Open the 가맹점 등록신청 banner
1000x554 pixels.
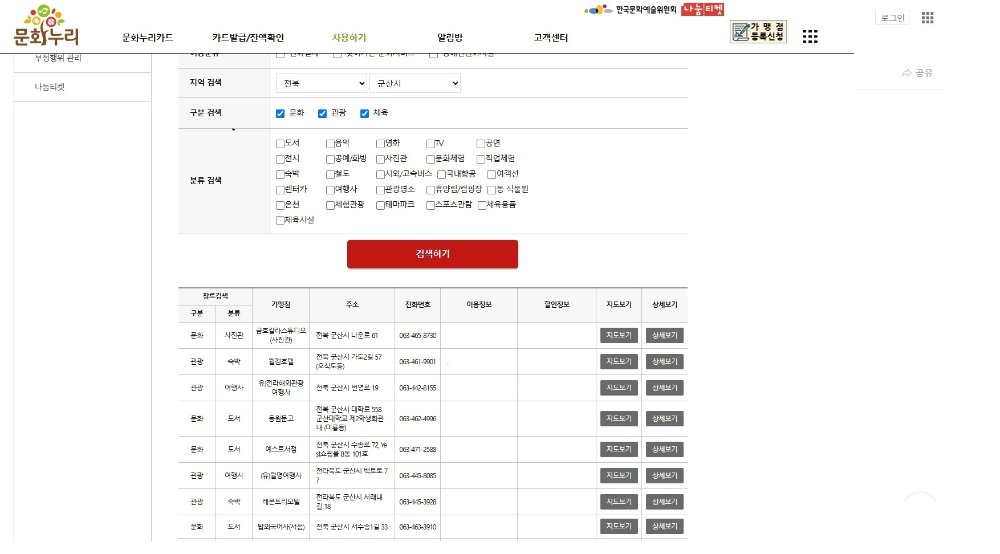click(758, 31)
